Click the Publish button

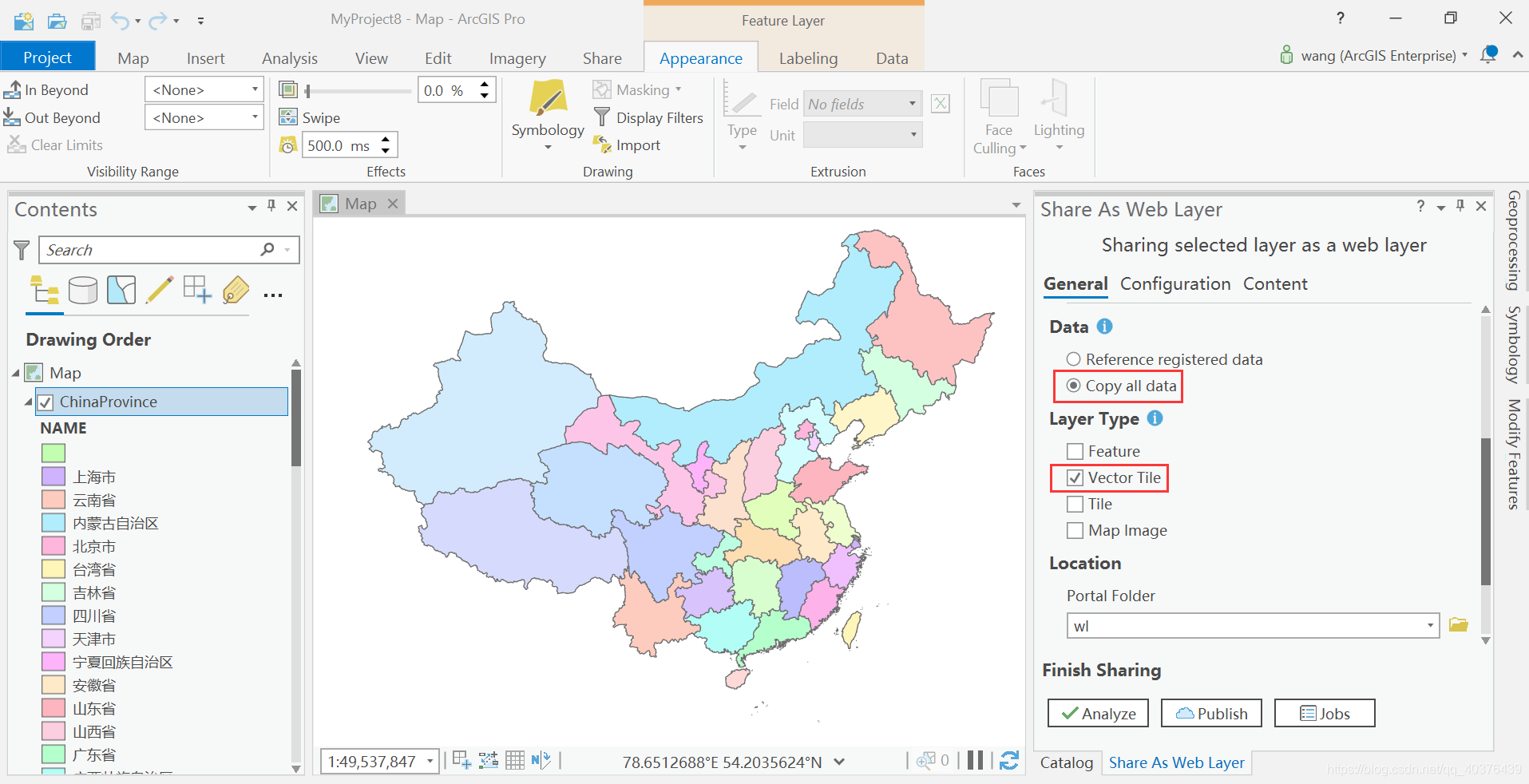point(1211,713)
